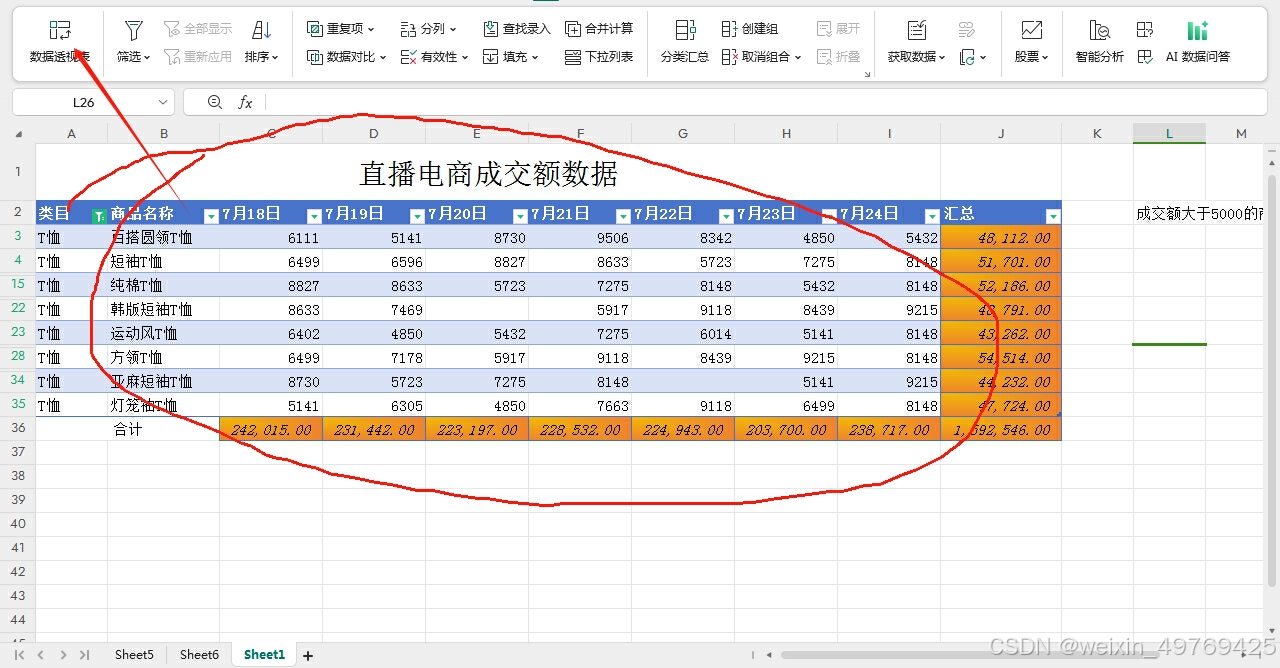Open the 填充 fill dropdown
The height and width of the screenshot is (668, 1280).
(510, 57)
